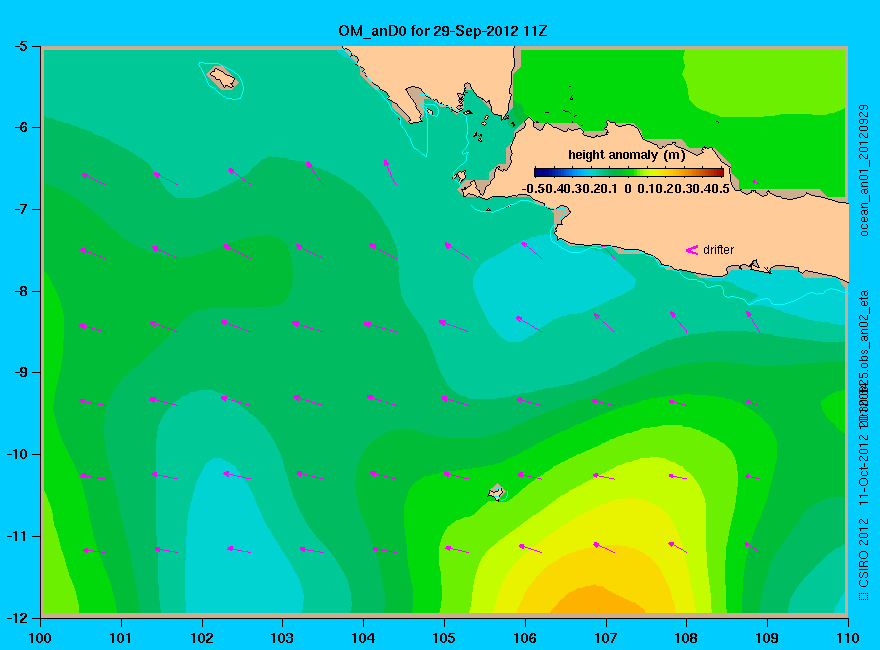Click the y-axis label '-11'
This screenshot has height=650, width=880.
click(16, 536)
